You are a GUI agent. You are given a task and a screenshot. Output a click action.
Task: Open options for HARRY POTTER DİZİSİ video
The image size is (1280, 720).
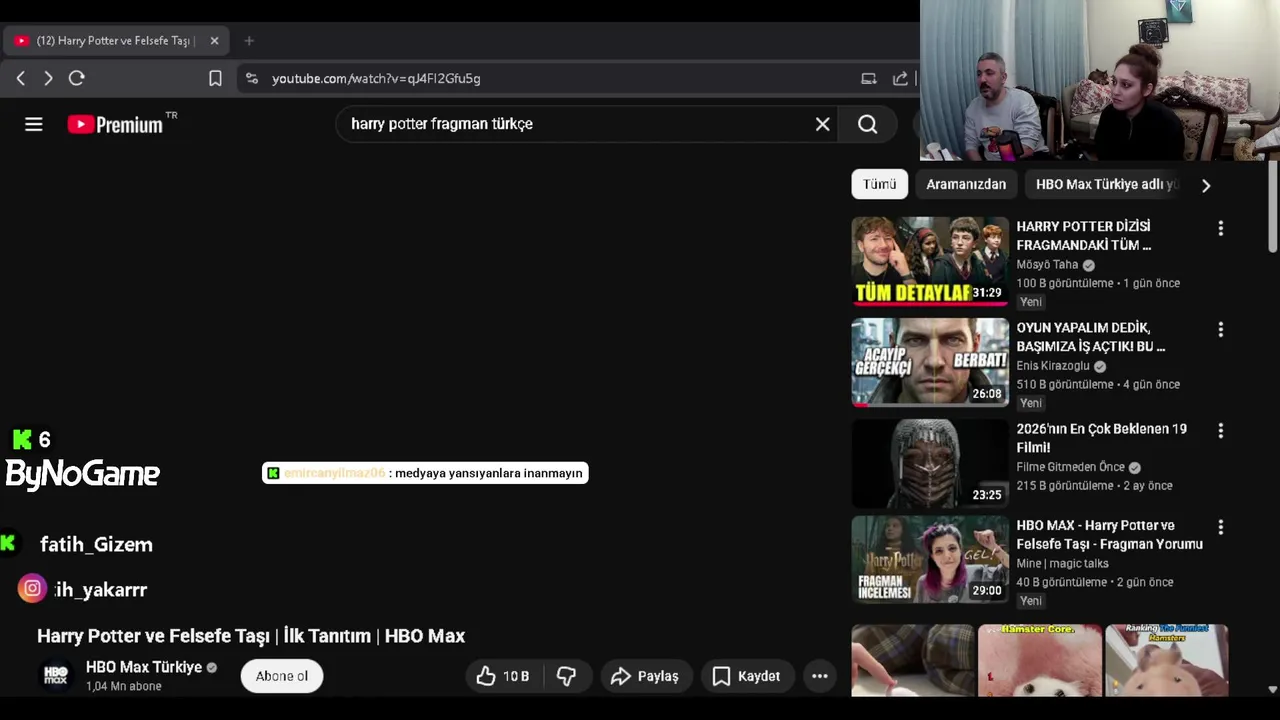pyautogui.click(x=1220, y=229)
